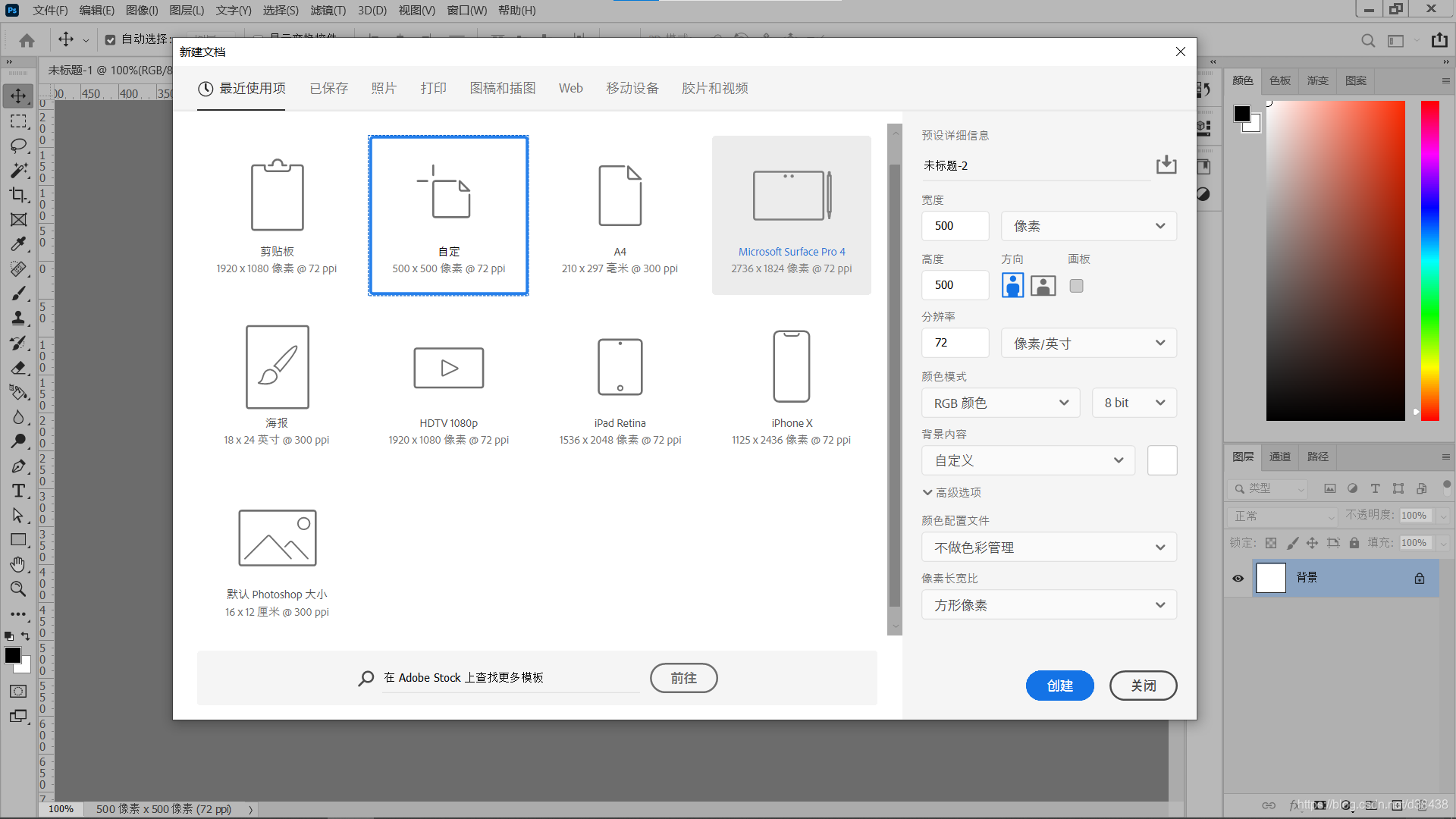Hide the 背景 layer visibility
Image resolution: width=1456 pixels, height=819 pixels.
pyautogui.click(x=1238, y=578)
